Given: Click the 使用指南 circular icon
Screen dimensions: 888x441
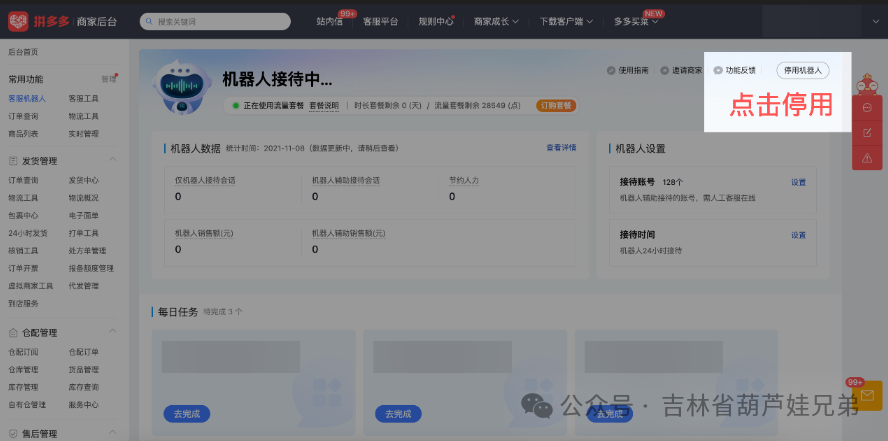Looking at the screenshot, I should tap(610, 71).
